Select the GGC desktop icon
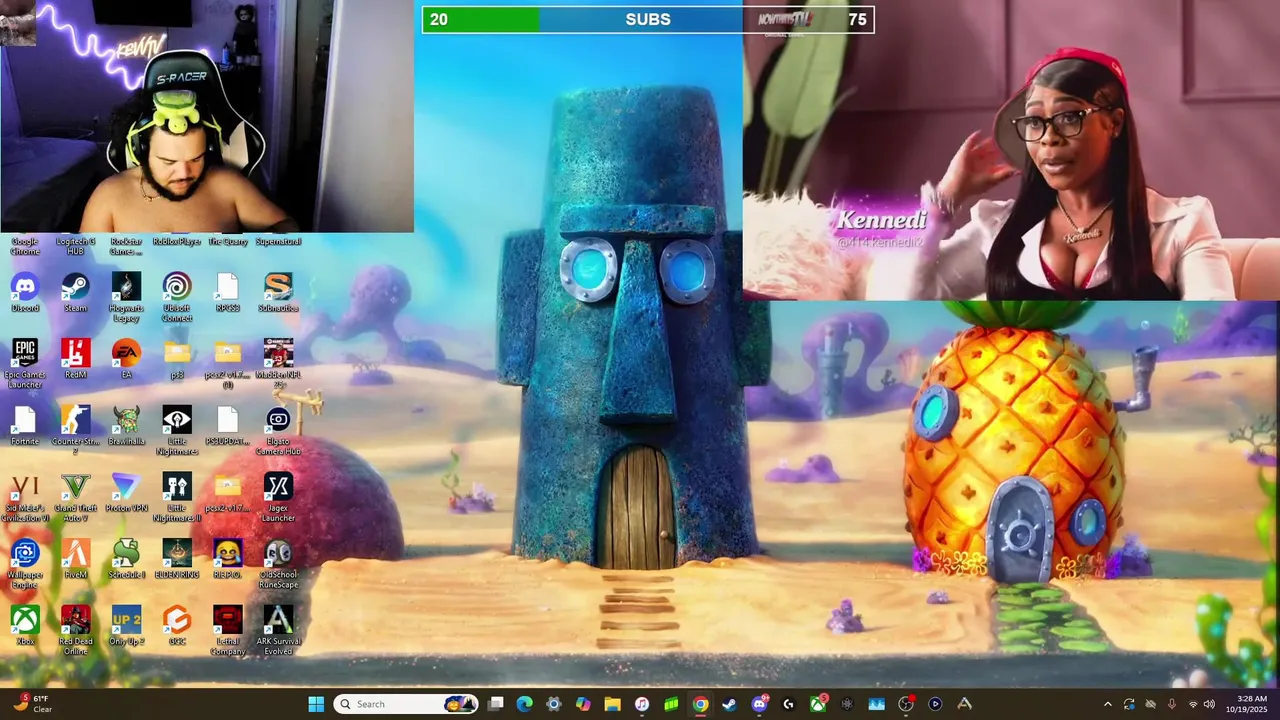 177,626
